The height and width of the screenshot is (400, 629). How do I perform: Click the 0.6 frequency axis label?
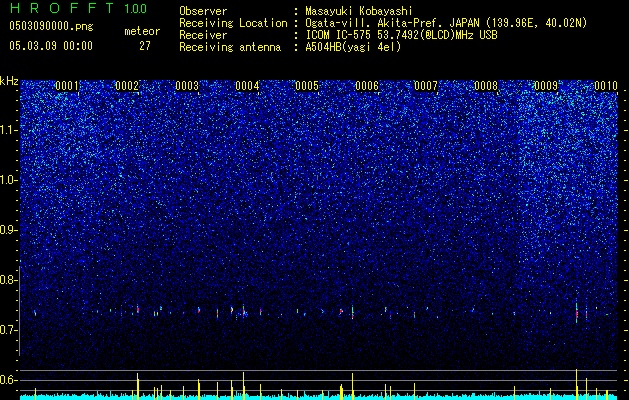(8, 380)
